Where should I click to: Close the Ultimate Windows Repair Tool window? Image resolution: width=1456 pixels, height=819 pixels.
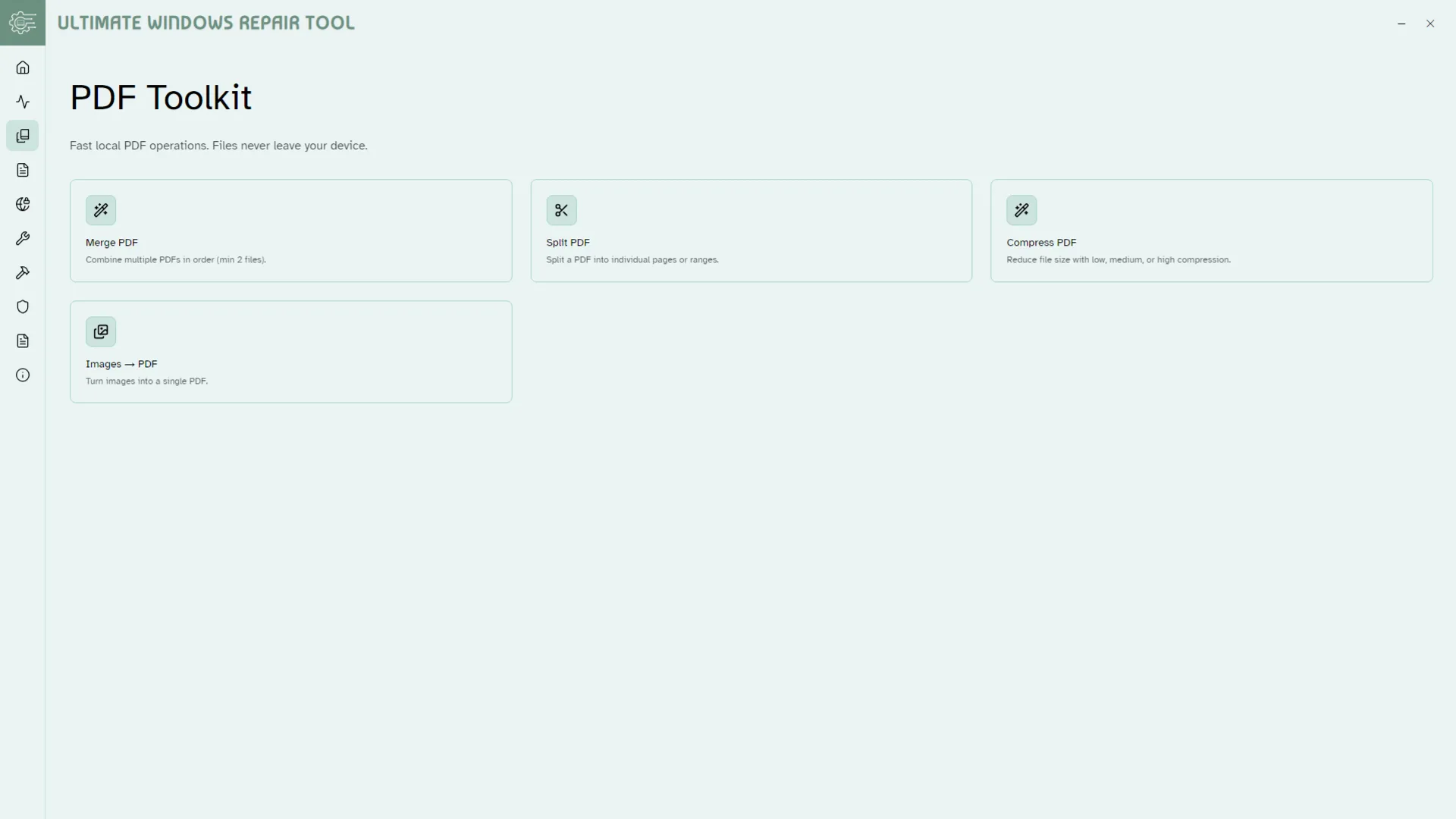pyautogui.click(x=1430, y=24)
